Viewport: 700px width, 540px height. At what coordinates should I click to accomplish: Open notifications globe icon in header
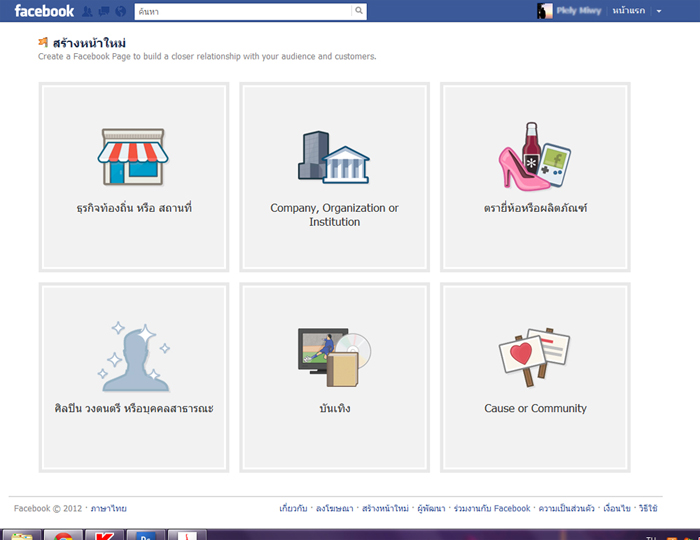click(x=121, y=12)
